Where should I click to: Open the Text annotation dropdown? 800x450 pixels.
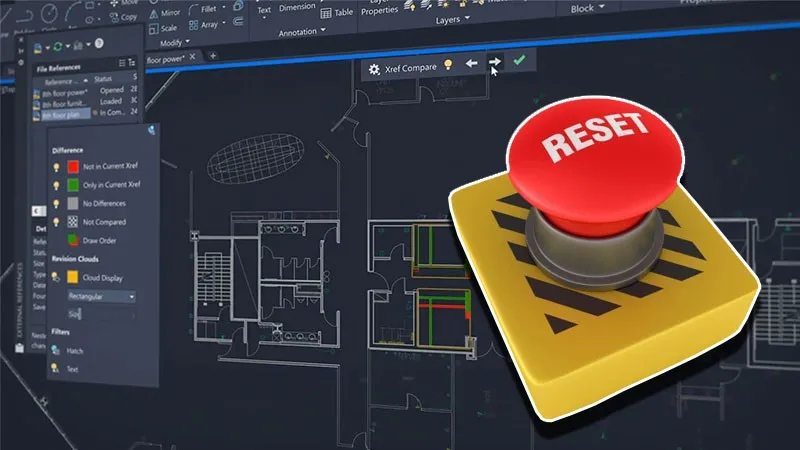[264, 18]
